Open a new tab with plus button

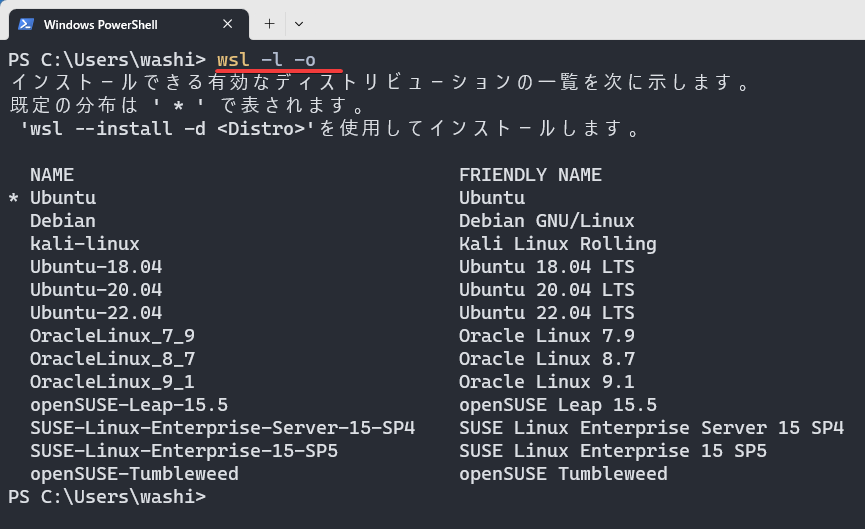(x=269, y=24)
